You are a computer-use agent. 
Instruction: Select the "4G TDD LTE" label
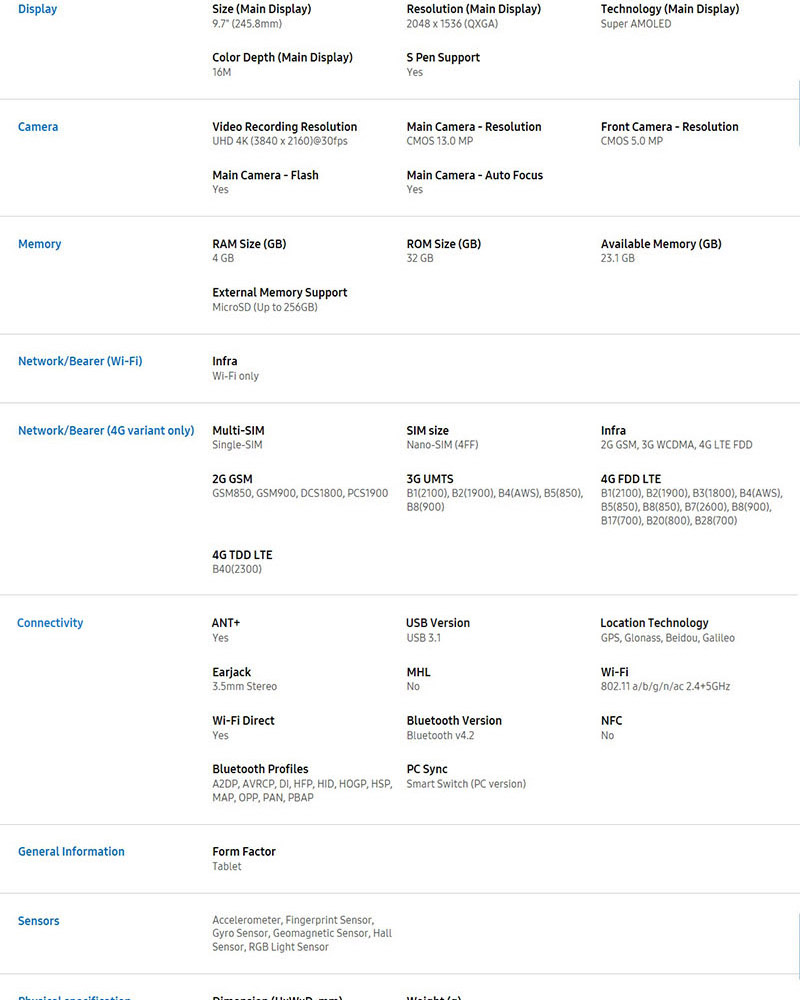point(242,555)
